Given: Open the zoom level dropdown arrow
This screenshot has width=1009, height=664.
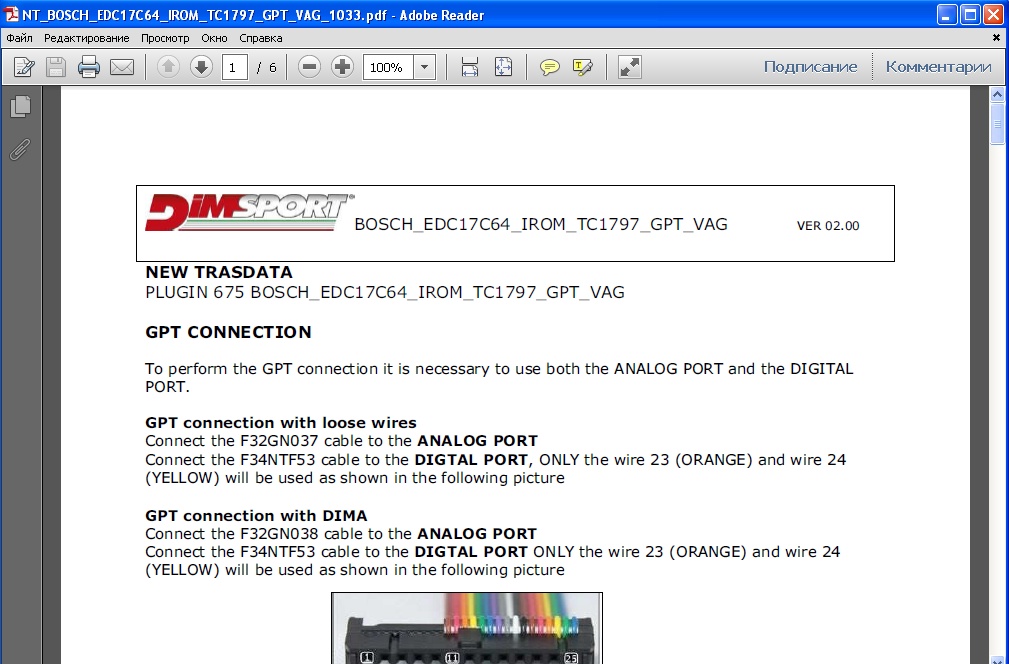Looking at the screenshot, I should [425, 68].
